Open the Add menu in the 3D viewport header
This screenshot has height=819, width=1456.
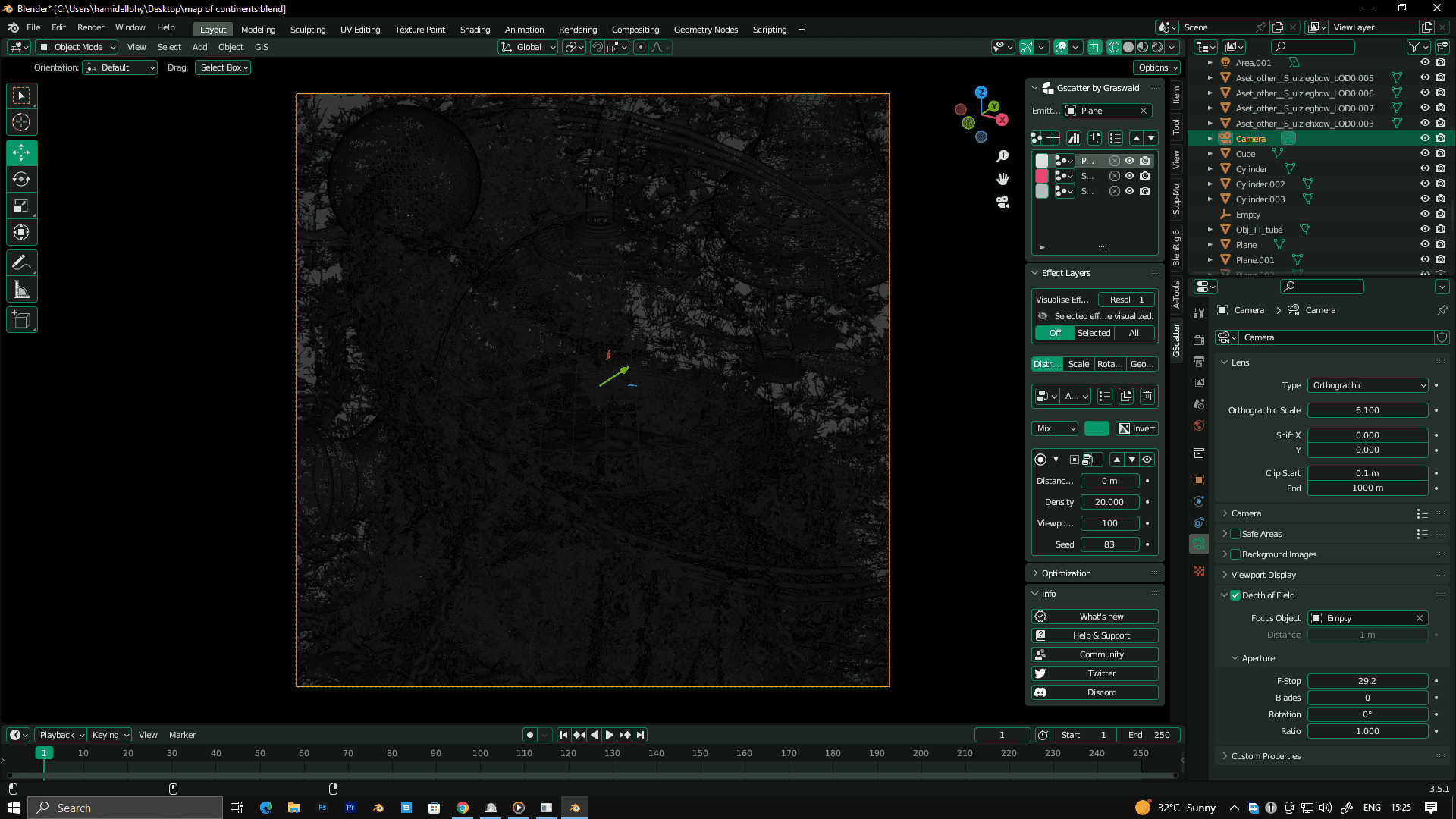(x=199, y=47)
